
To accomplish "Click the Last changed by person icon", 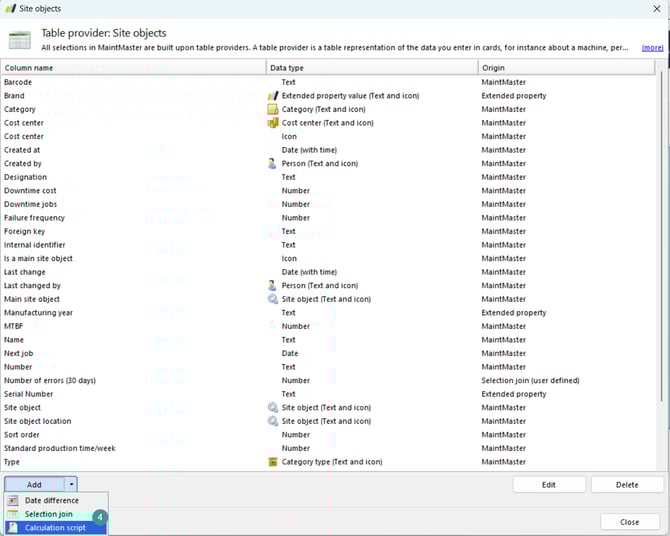I will pyautogui.click(x=272, y=286).
